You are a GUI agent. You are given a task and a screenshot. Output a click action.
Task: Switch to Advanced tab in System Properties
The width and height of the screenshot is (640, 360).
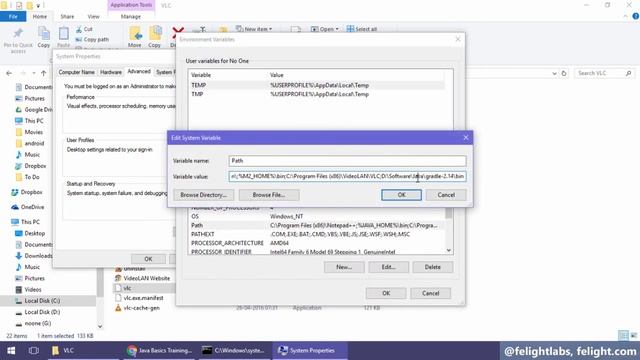coord(139,71)
